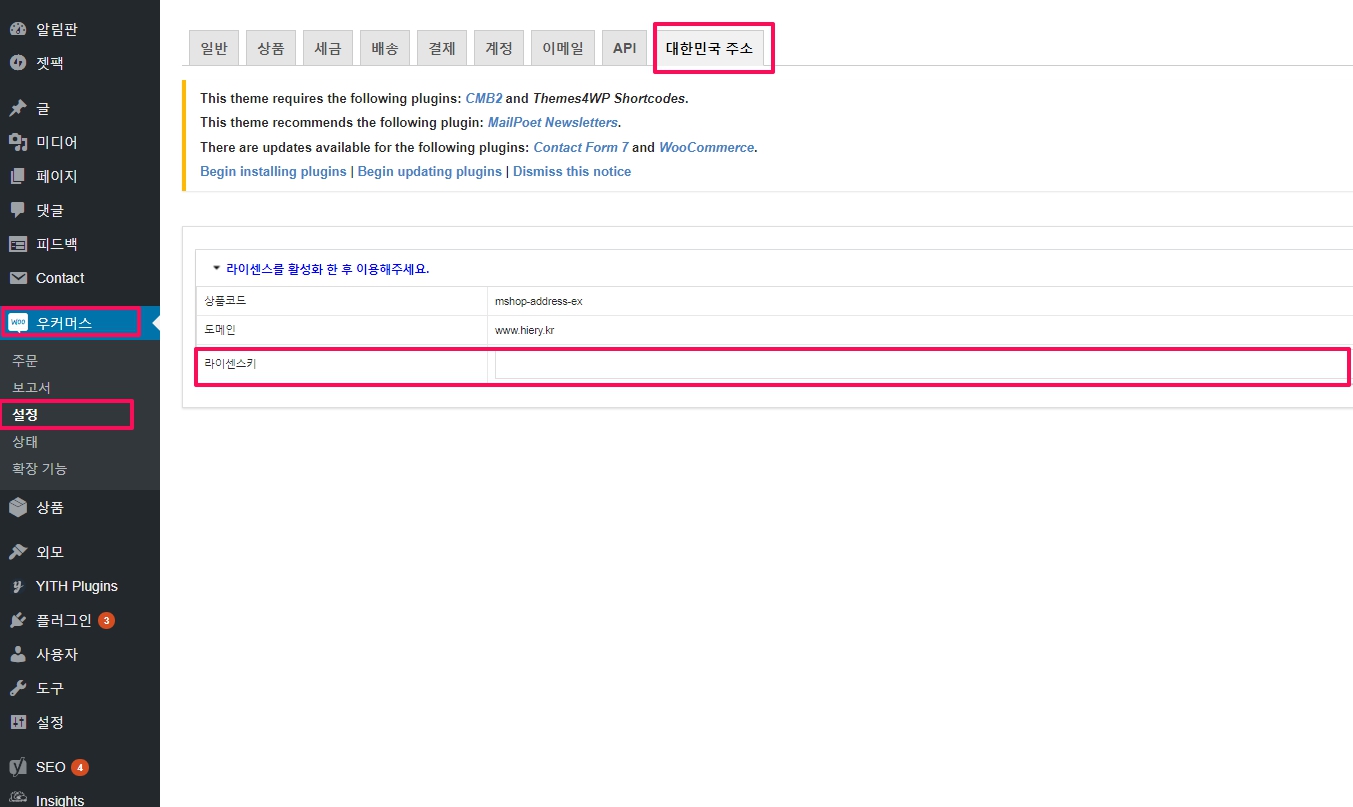This screenshot has width=1353, height=807.
Task: Click the pushpin icon beside 글
Action: pyautogui.click(x=18, y=108)
